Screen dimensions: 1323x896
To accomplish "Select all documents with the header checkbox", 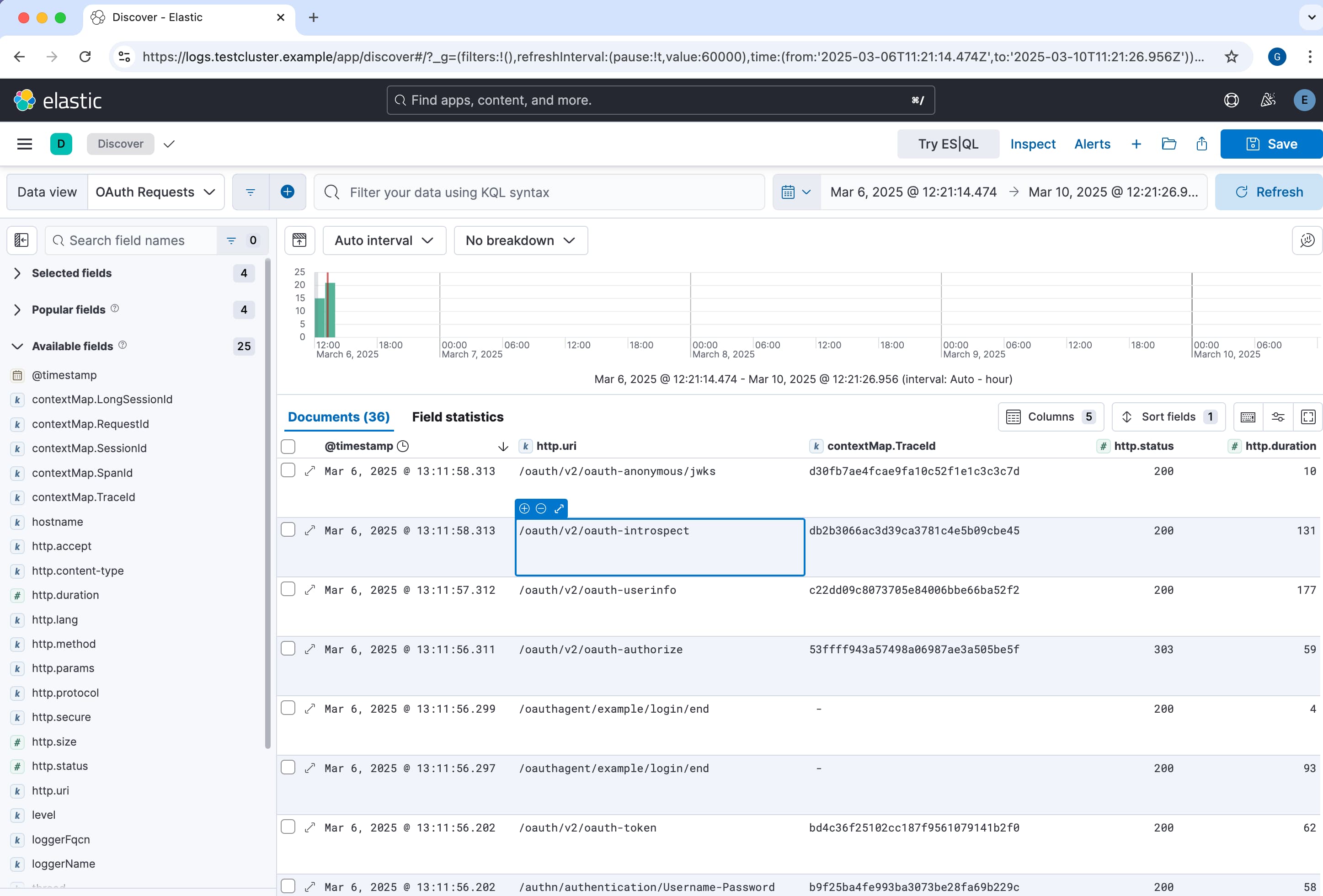I will tap(288, 446).
